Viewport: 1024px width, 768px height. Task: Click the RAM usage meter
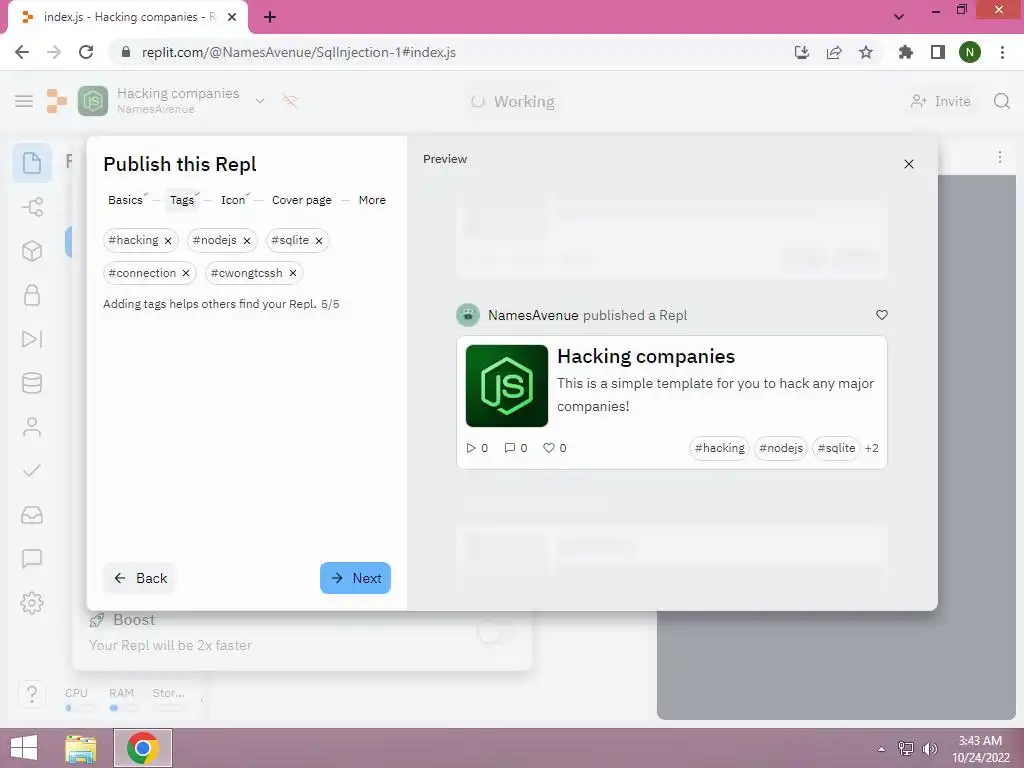(x=123, y=699)
